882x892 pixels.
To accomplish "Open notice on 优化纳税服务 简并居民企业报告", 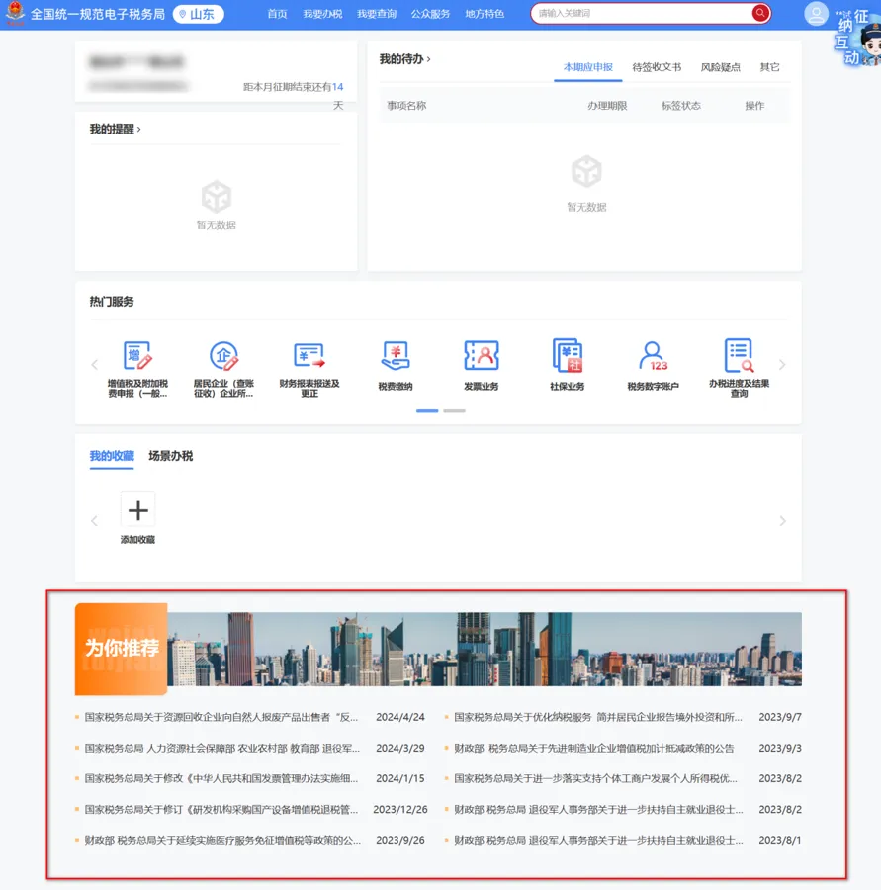I will click(x=598, y=717).
